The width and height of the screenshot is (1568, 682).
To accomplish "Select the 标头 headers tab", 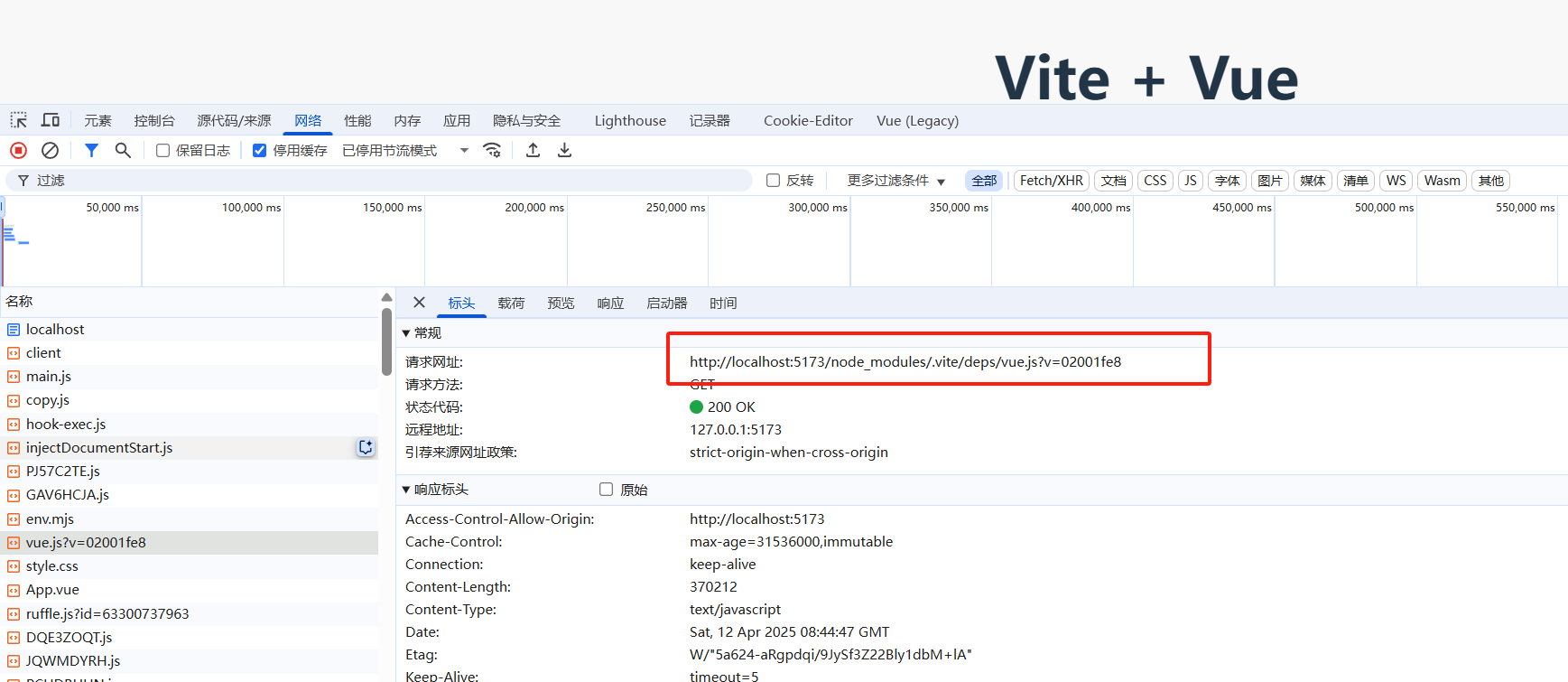I will pos(461,304).
